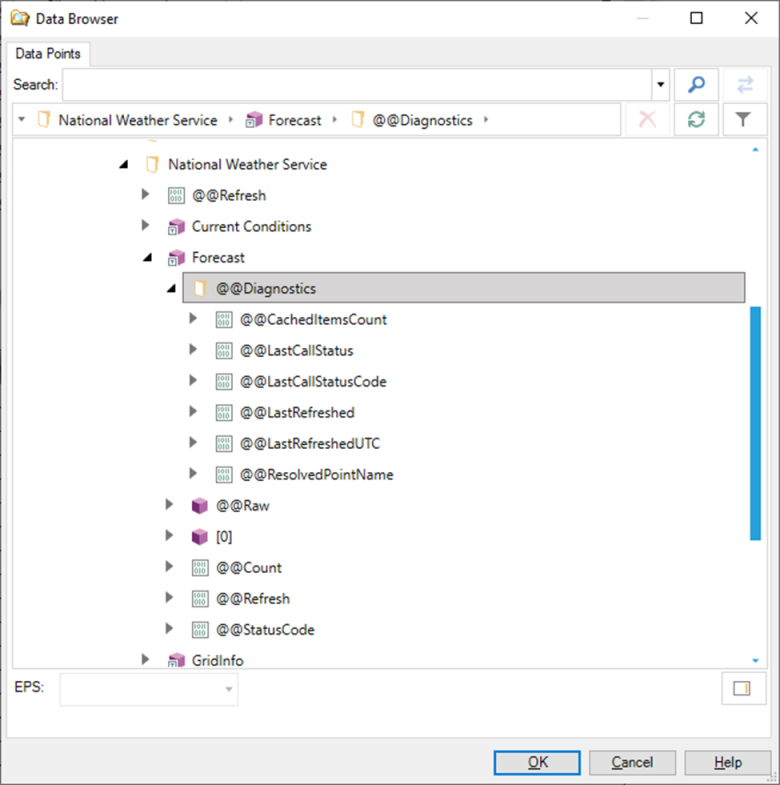Select the Data Points tab
The image size is (780, 785).
(50, 53)
